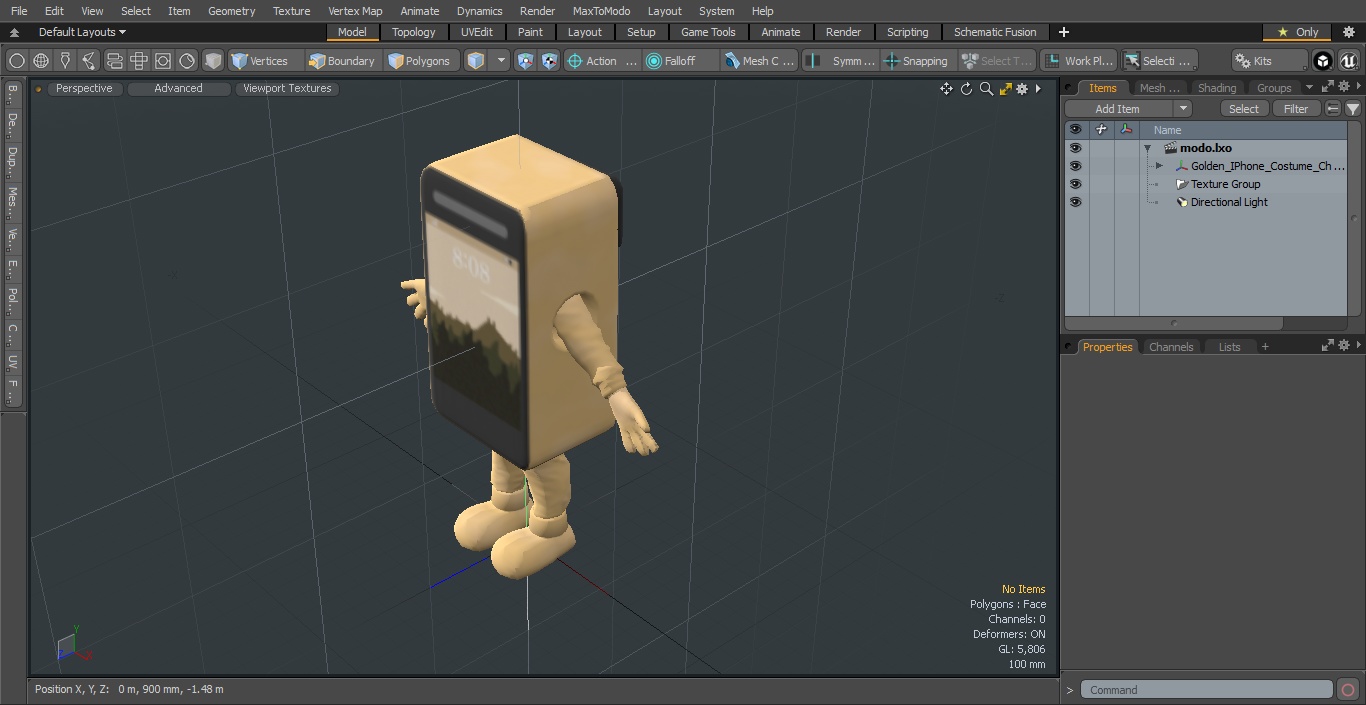Open the Selection menu in toolbar

click(x=1158, y=61)
